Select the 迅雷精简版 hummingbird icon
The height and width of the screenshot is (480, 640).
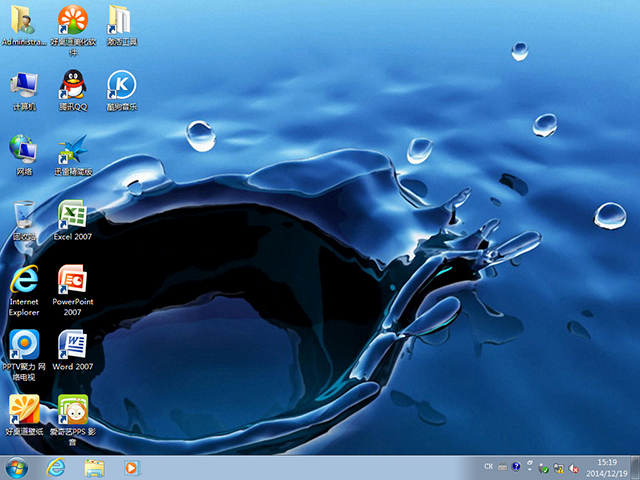click(x=72, y=150)
